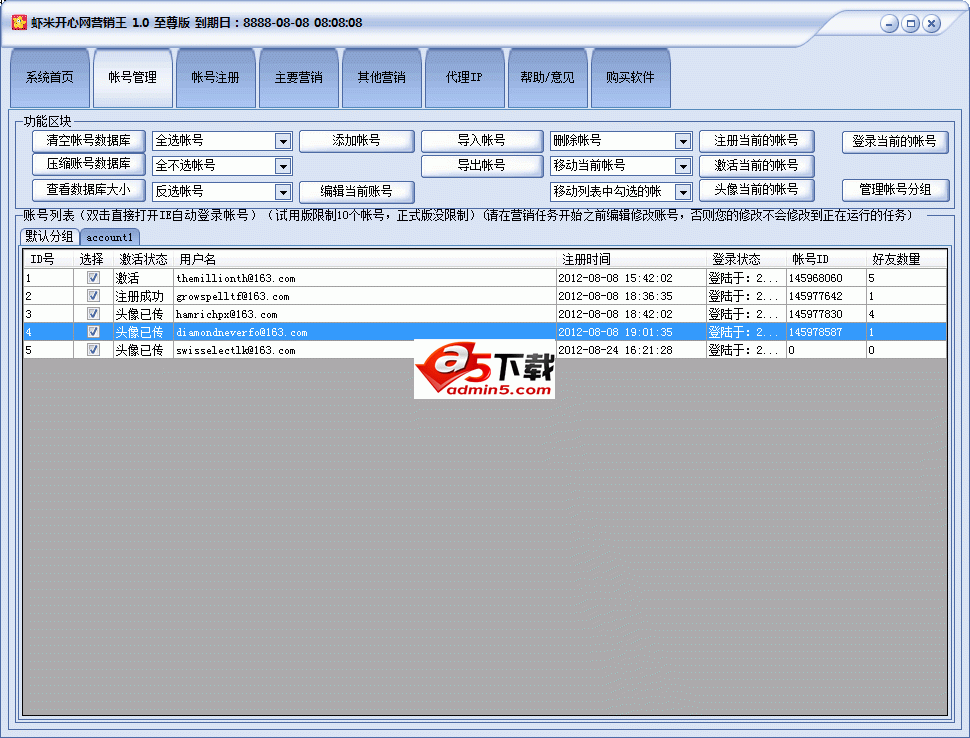The height and width of the screenshot is (738, 970).
Task: Minimize the window
Action: (889, 24)
